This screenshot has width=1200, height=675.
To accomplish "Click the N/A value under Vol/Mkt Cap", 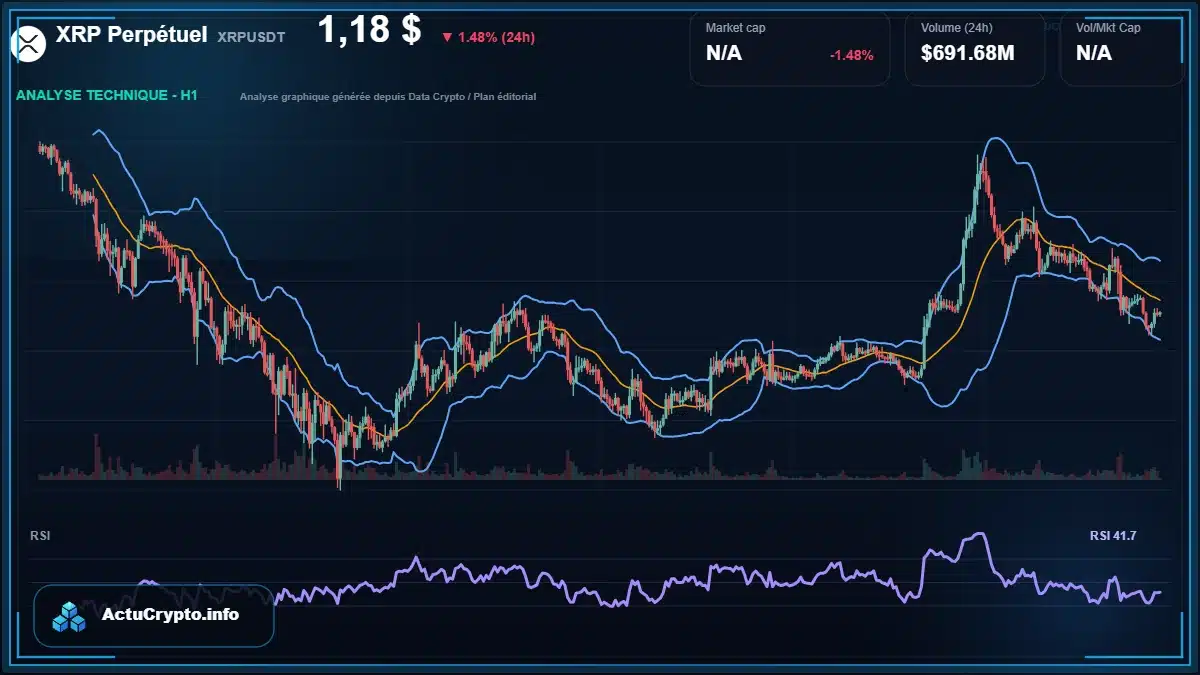I will [x=1094, y=54].
